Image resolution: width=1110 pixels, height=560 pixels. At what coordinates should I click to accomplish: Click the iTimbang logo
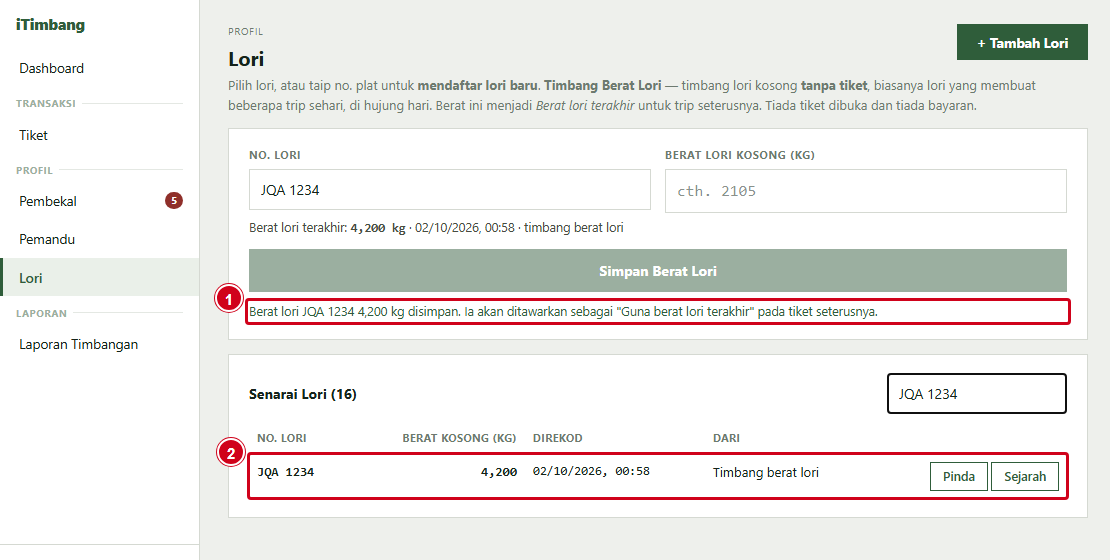[x=50, y=25]
